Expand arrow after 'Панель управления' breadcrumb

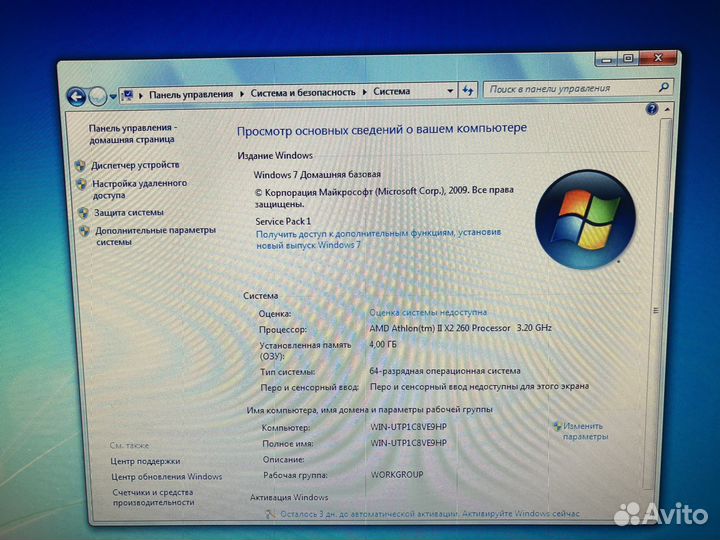242,94
